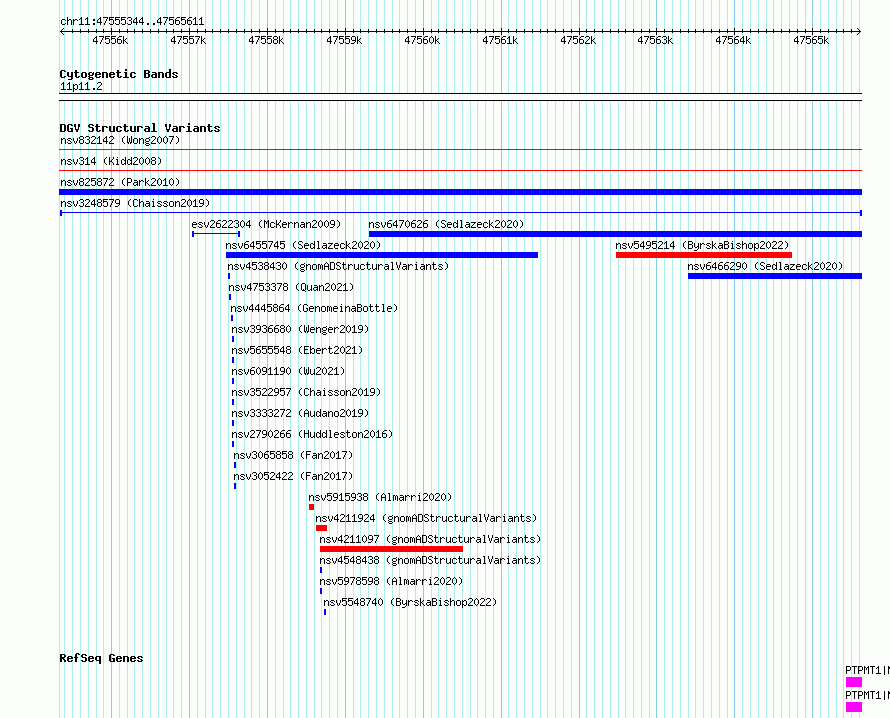Image resolution: width=890 pixels, height=718 pixels.
Task: Select nsv5495214 (ByrskaBishop2022) label
Action: (x=702, y=245)
